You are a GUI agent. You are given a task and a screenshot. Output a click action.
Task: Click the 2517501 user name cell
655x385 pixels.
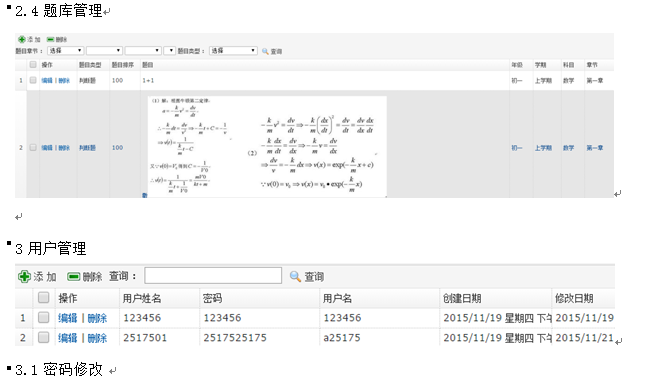[145, 338]
